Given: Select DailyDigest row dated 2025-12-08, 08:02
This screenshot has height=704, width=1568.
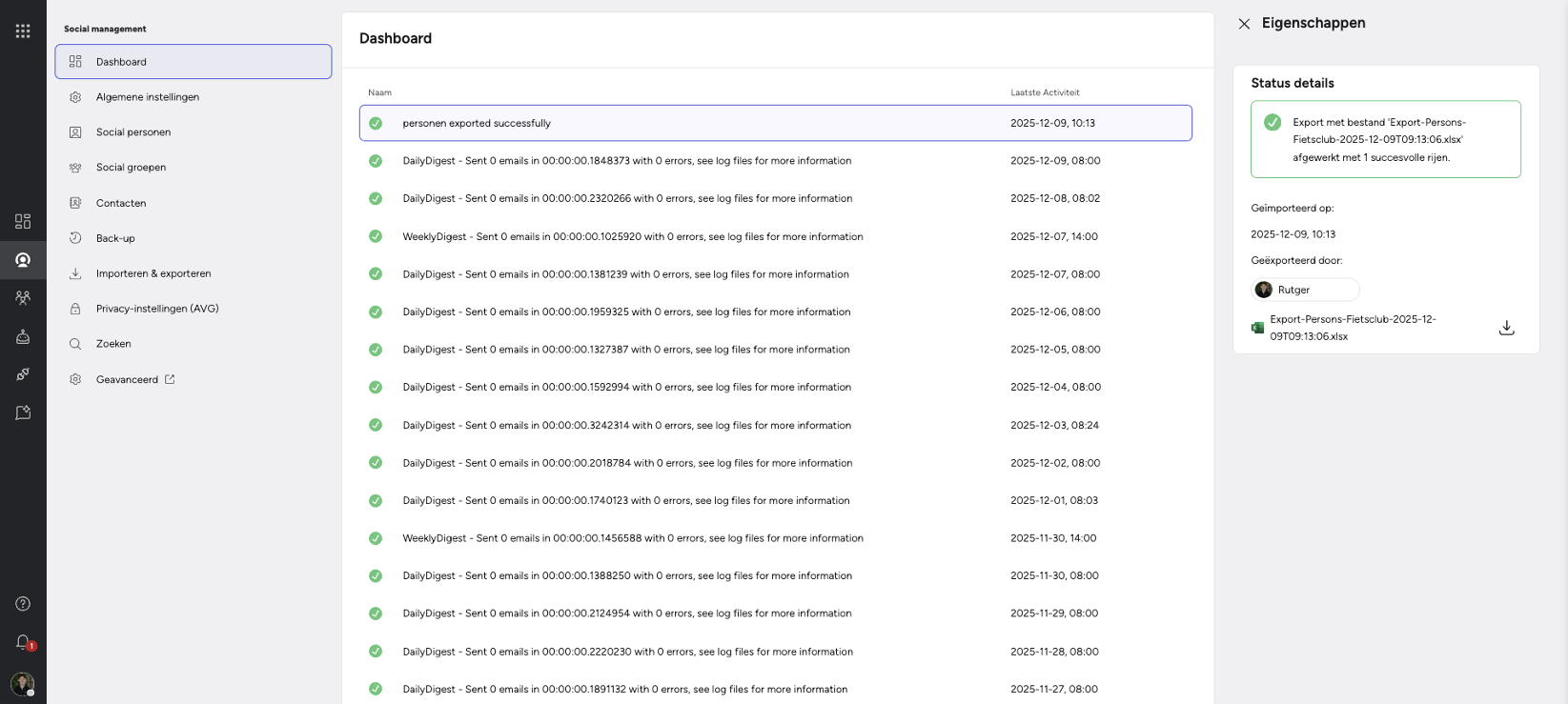Looking at the screenshot, I should [x=776, y=198].
